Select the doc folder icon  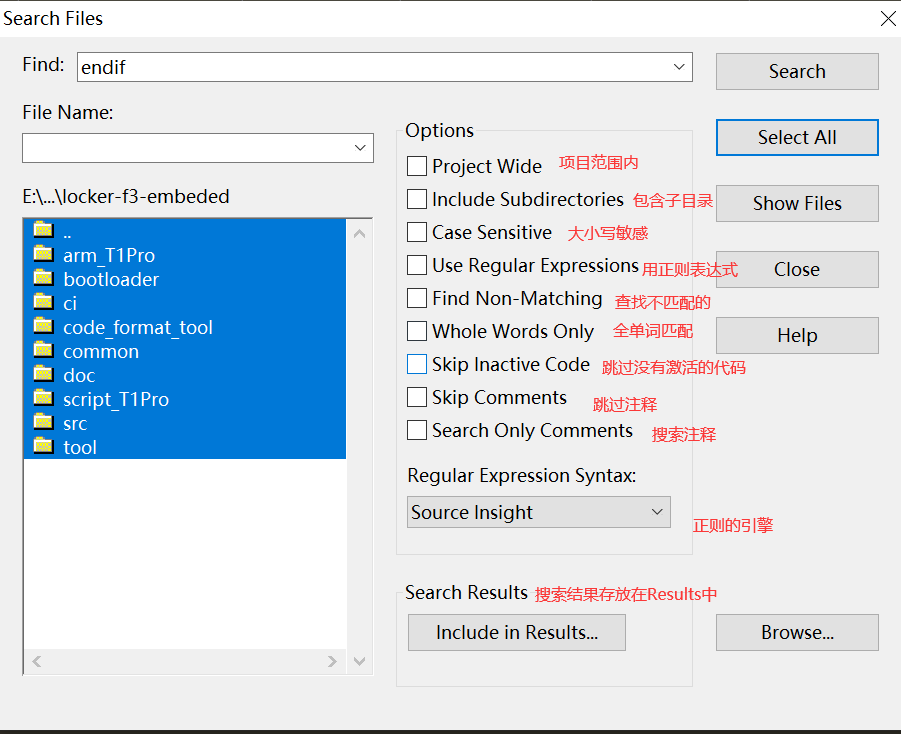43,374
